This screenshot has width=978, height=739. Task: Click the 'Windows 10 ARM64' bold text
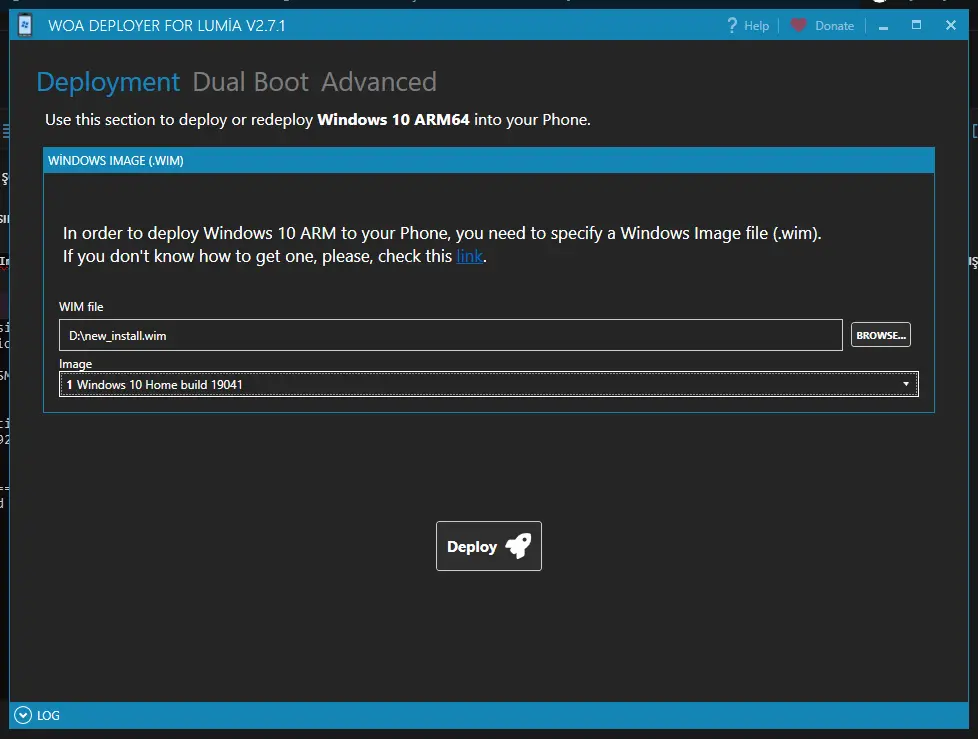(x=393, y=120)
